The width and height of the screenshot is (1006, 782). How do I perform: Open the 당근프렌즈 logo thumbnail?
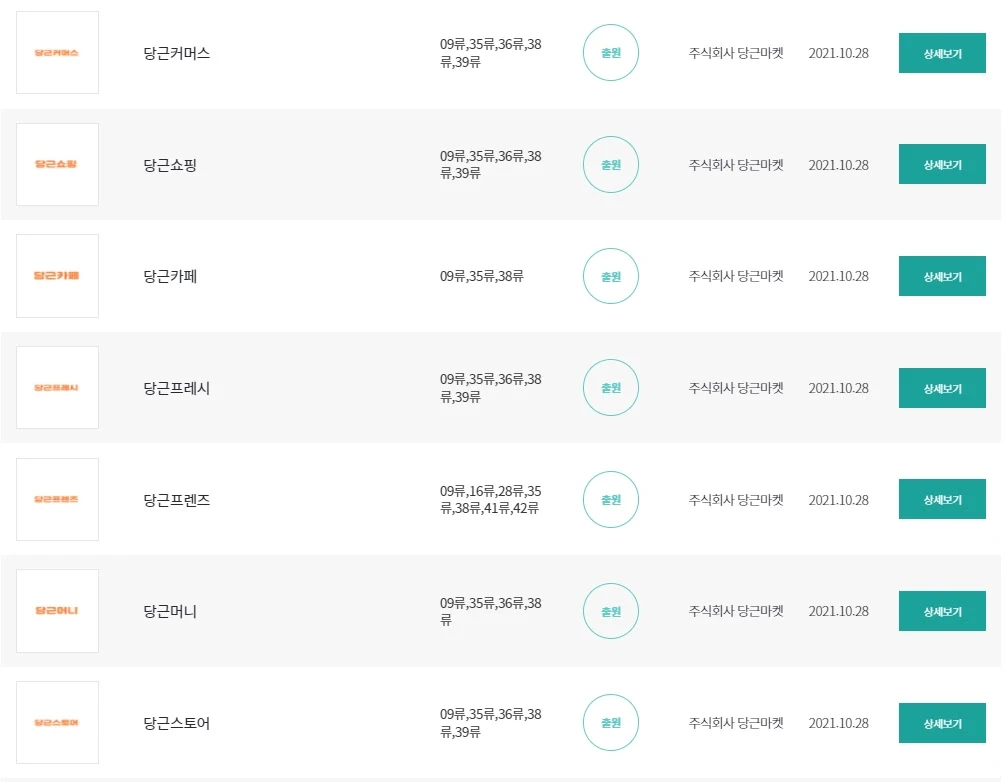pos(57,499)
